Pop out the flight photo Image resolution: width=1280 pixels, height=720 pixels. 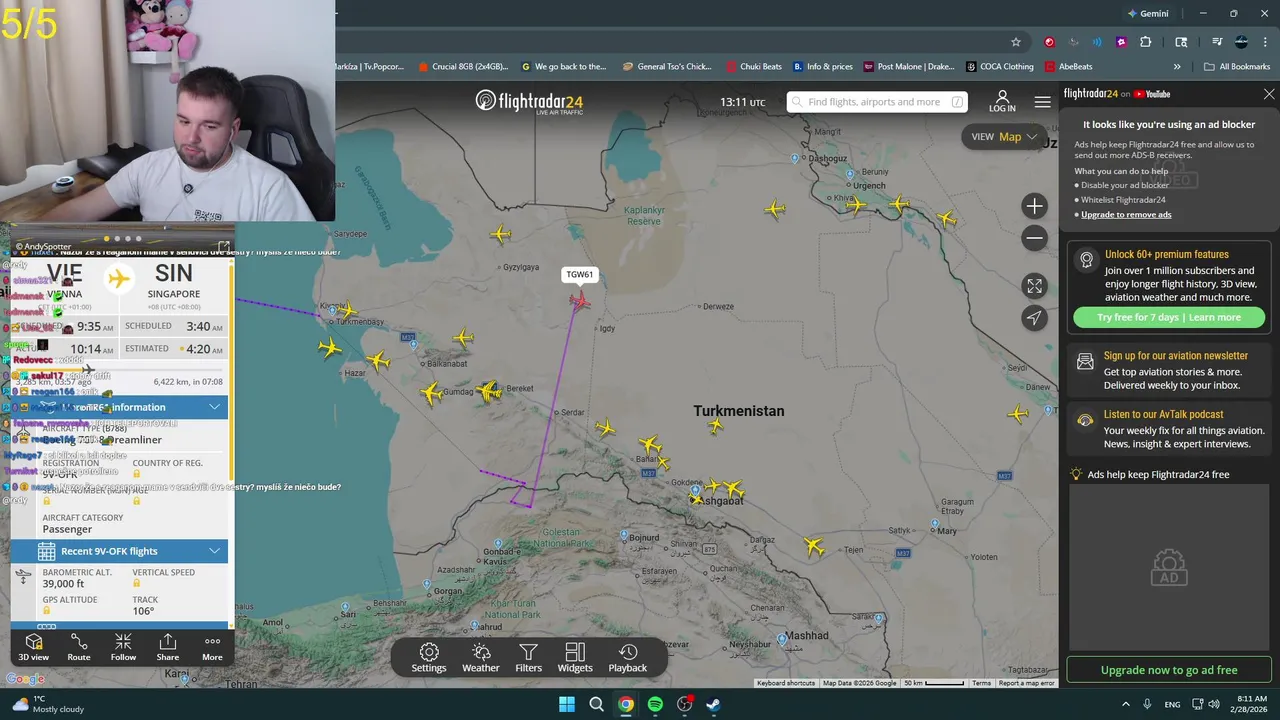click(223, 245)
